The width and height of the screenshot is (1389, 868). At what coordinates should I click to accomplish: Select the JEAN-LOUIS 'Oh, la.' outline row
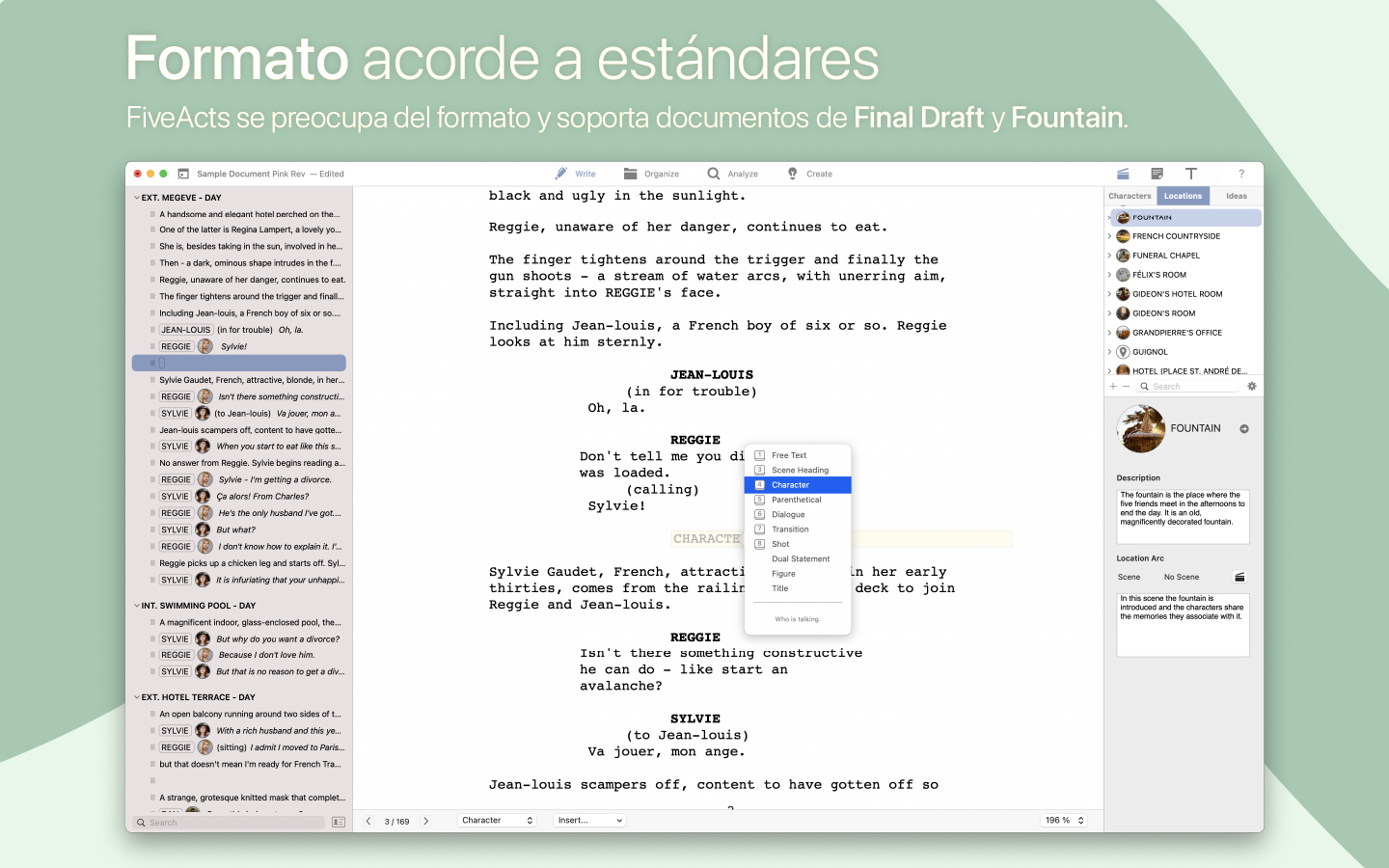pyautogui.click(x=239, y=330)
